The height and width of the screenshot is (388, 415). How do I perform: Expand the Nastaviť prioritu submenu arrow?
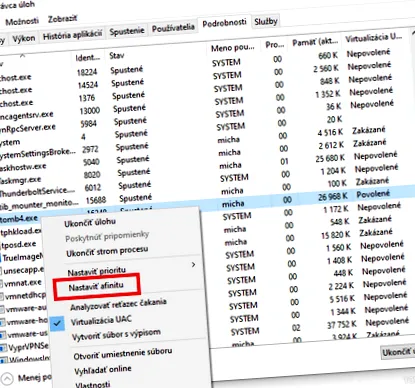click(193, 265)
